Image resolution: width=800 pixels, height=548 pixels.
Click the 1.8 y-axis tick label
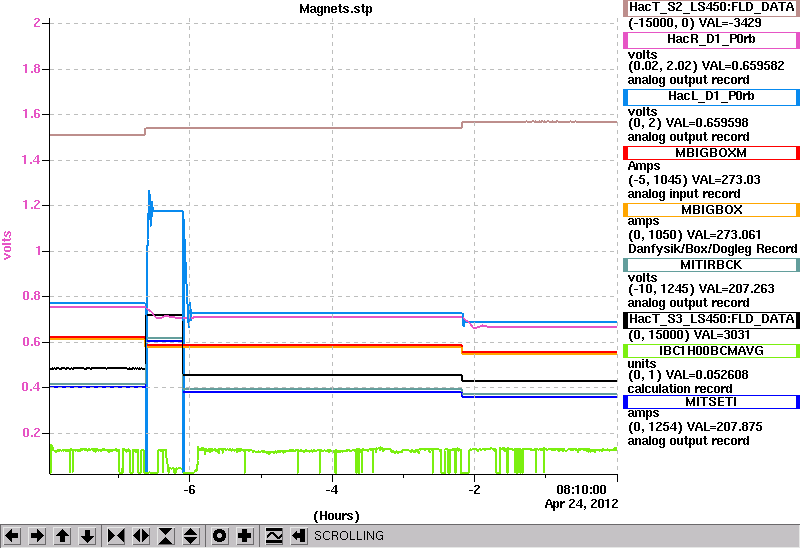click(31, 69)
